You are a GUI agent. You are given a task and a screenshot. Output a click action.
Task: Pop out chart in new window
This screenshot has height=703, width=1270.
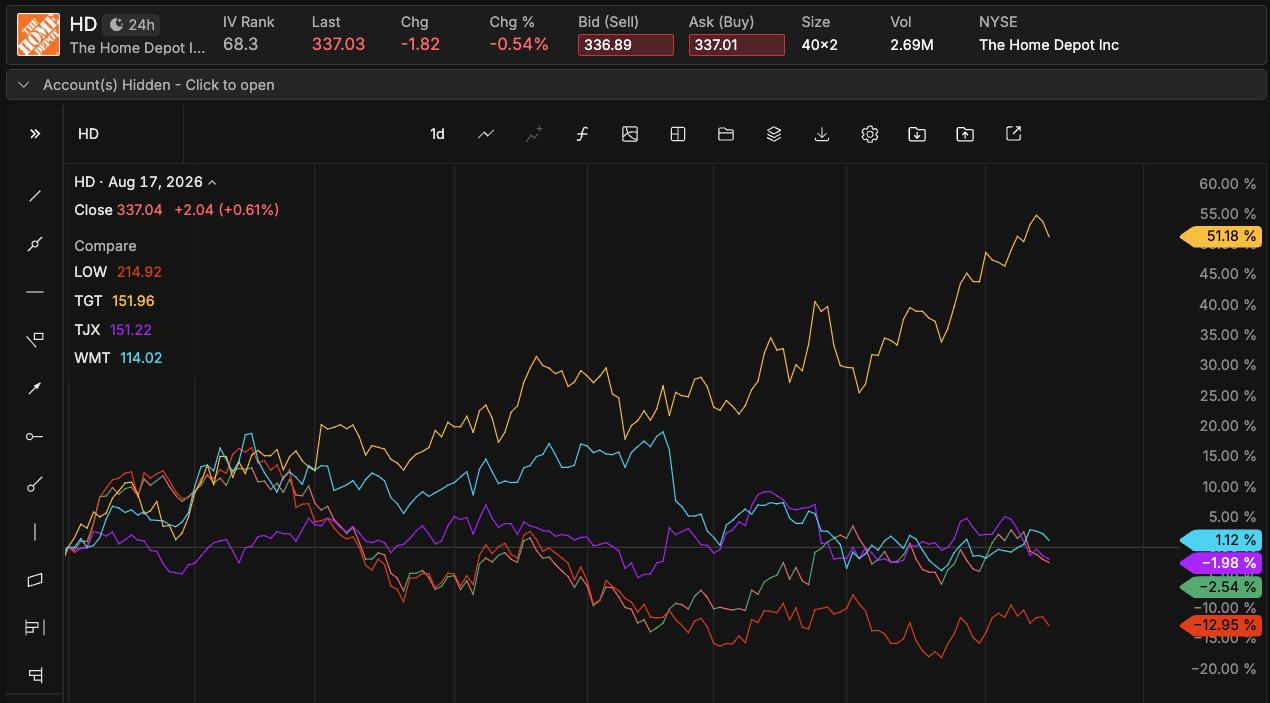tap(1013, 134)
